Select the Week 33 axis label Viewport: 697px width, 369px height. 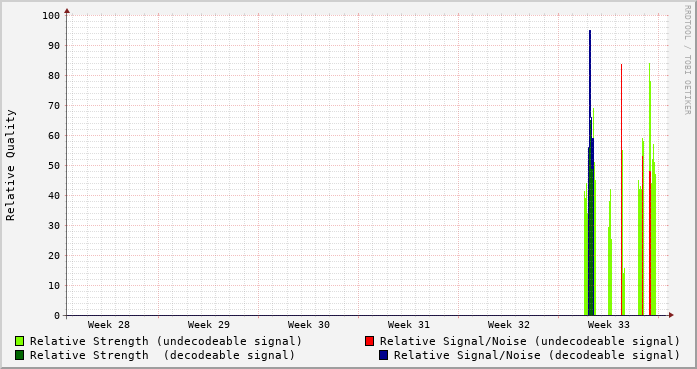[x=609, y=325]
